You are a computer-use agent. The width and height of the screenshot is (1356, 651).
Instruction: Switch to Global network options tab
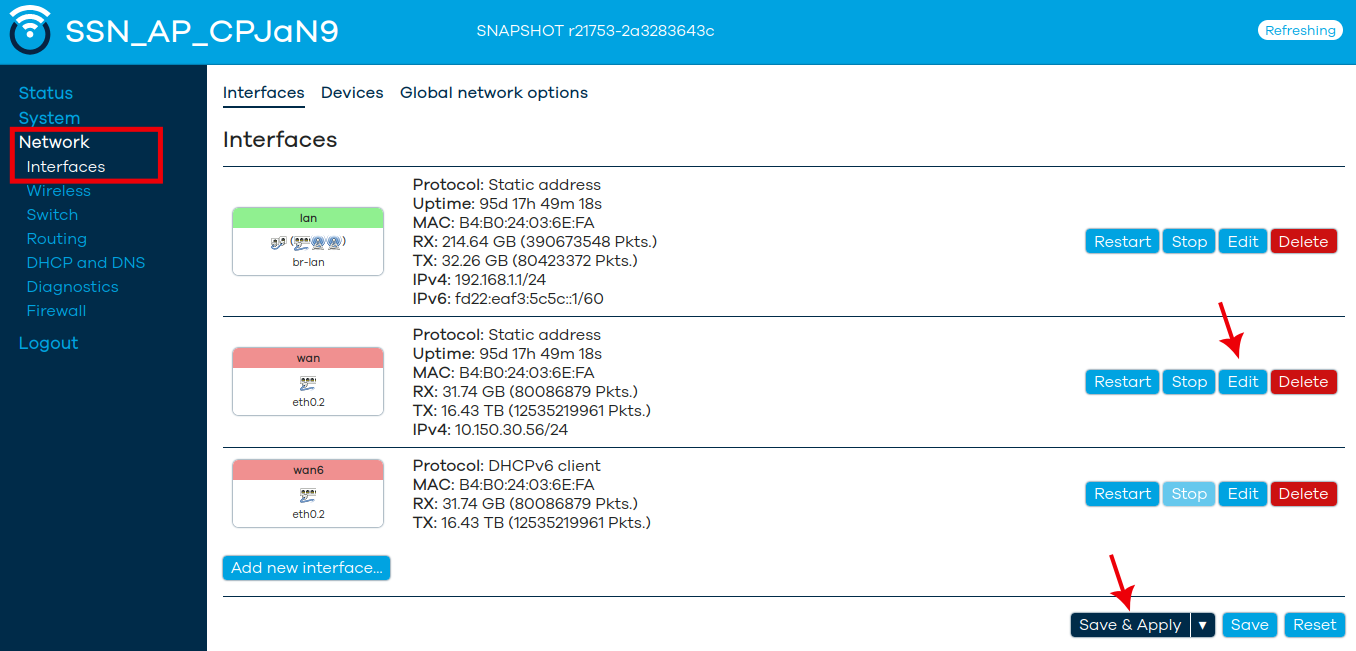coord(494,93)
